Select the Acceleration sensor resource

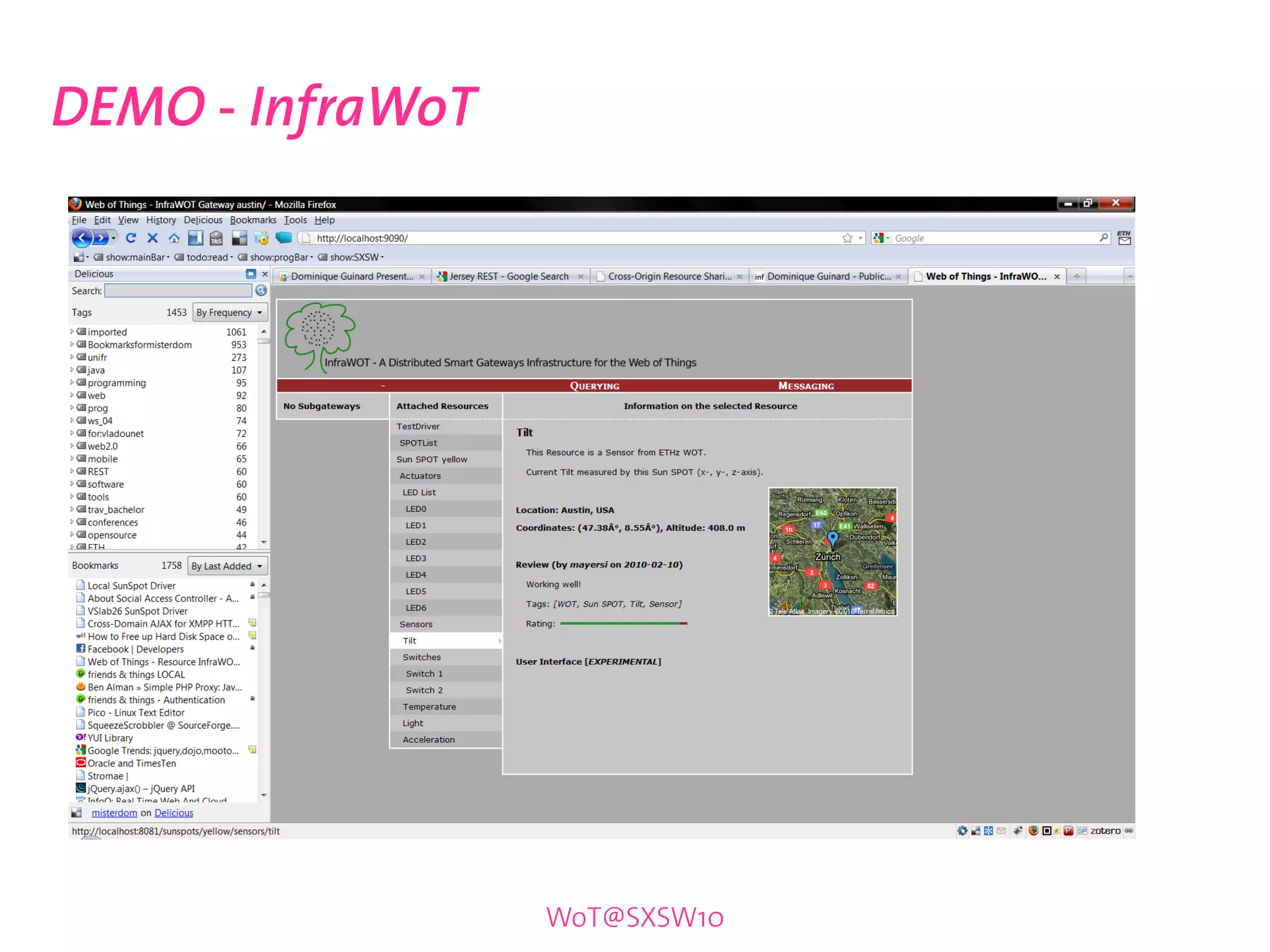tap(445, 739)
